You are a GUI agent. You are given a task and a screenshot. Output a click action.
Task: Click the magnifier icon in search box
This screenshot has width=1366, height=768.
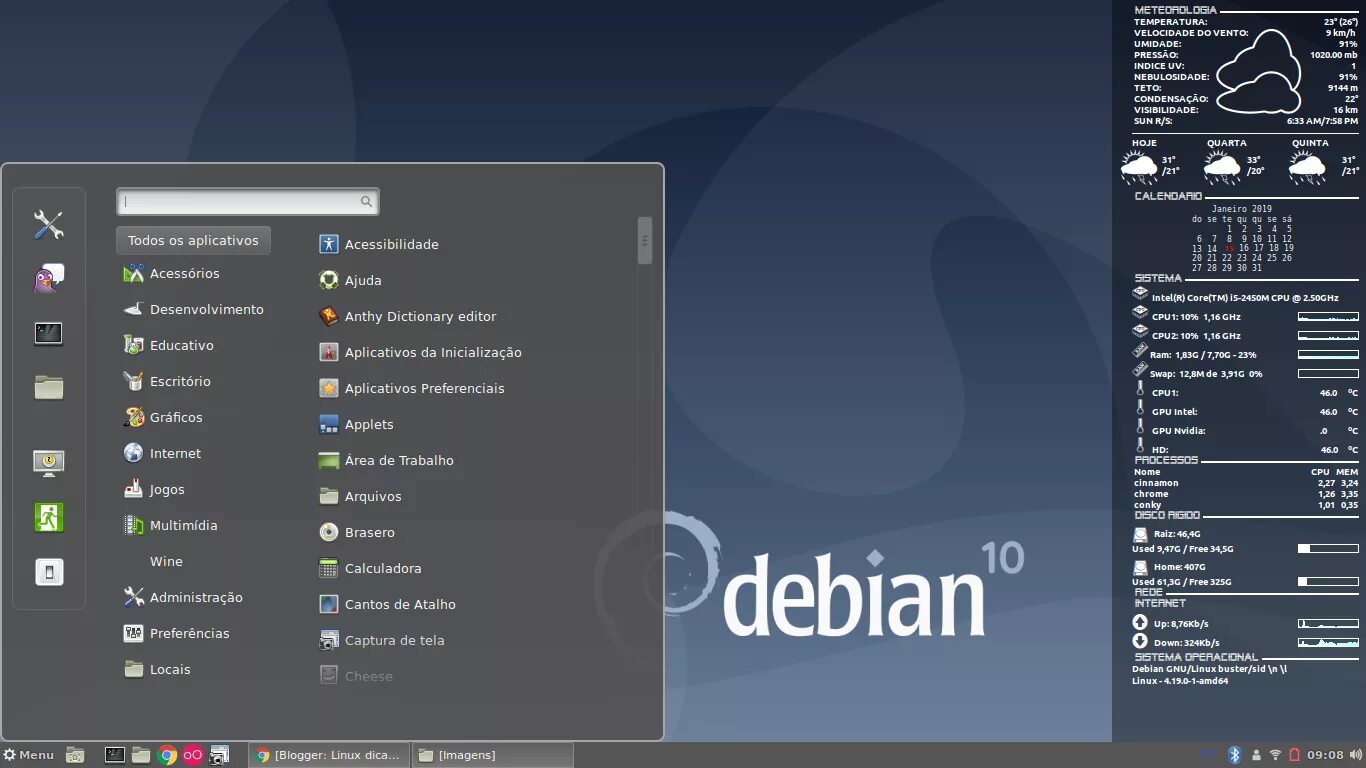[366, 201]
